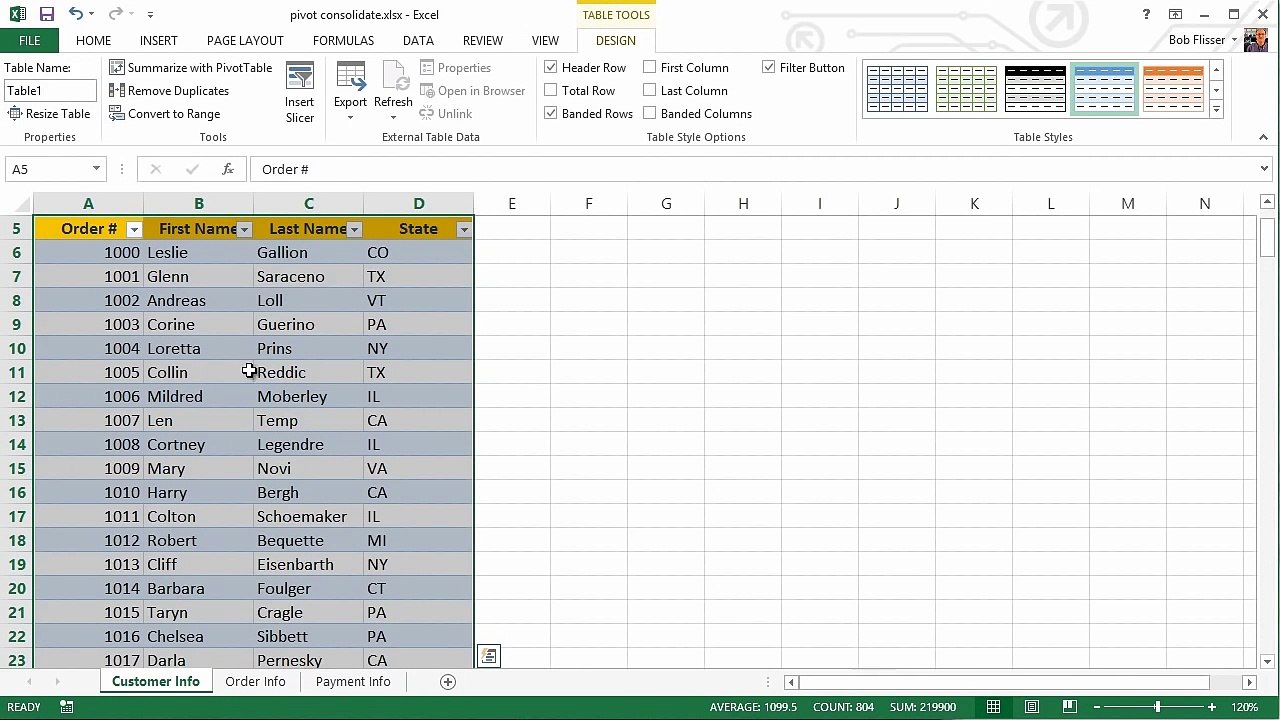Open Excel Help question mark
The height and width of the screenshot is (720, 1280).
click(1146, 14)
